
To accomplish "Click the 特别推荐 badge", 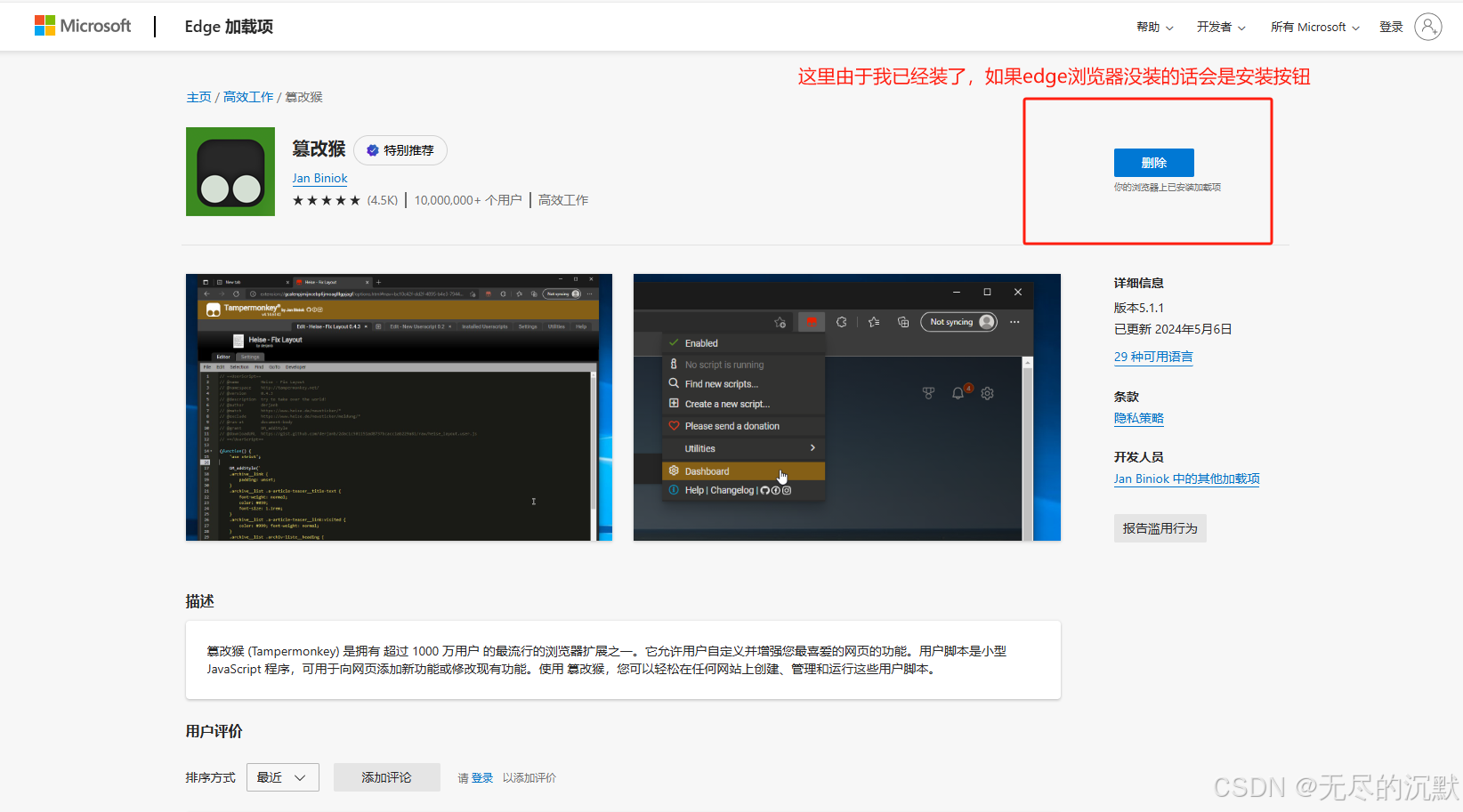I will (400, 150).
